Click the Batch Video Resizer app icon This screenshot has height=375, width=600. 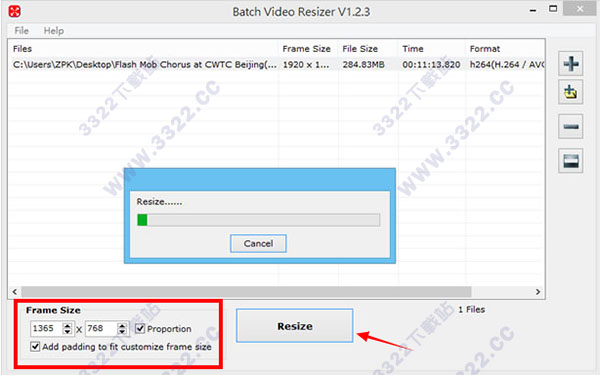click(15, 11)
